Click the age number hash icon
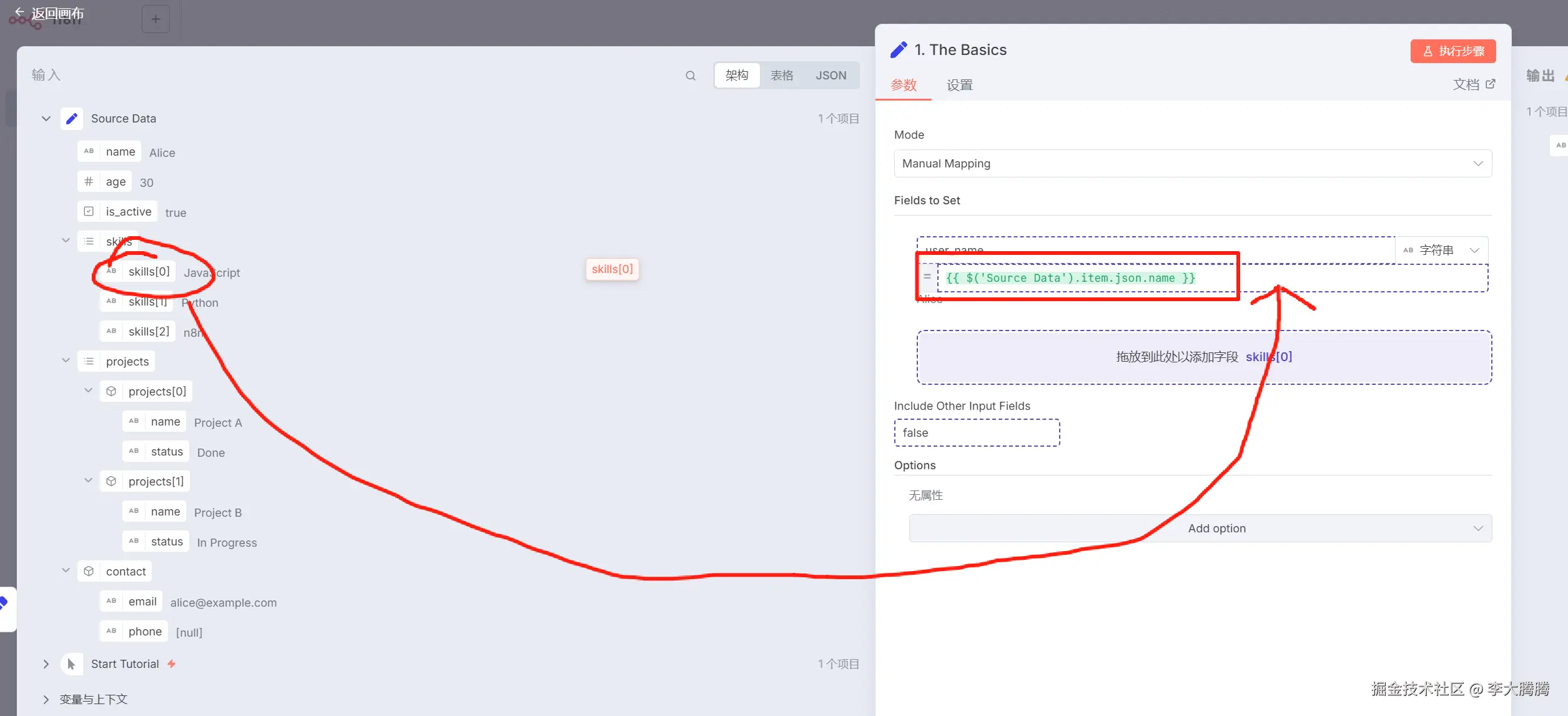Screen dimensions: 1568x716 (x=89, y=182)
